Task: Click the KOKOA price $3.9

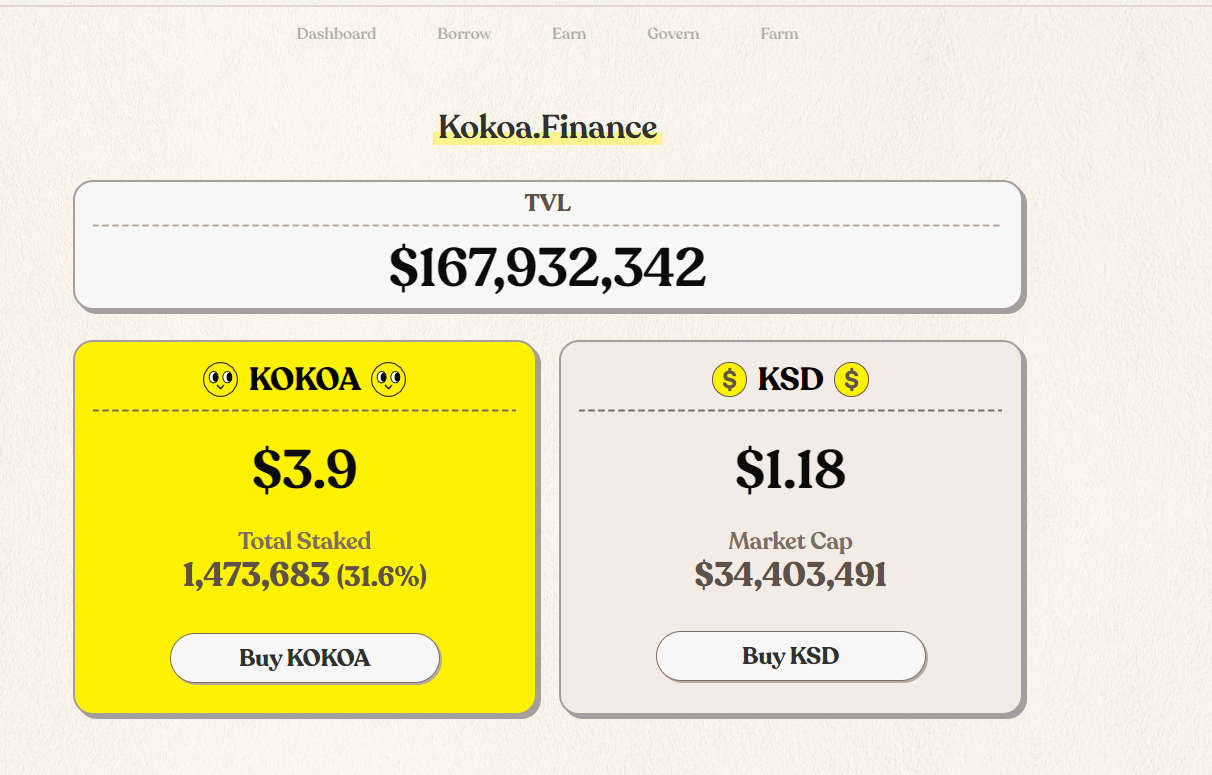Action: point(304,469)
